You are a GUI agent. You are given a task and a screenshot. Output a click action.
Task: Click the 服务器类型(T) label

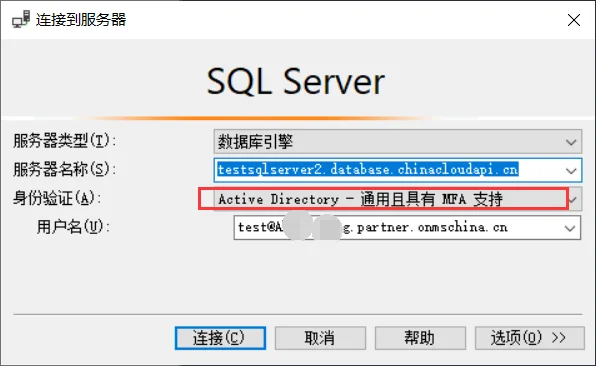click(x=64, y=141)
